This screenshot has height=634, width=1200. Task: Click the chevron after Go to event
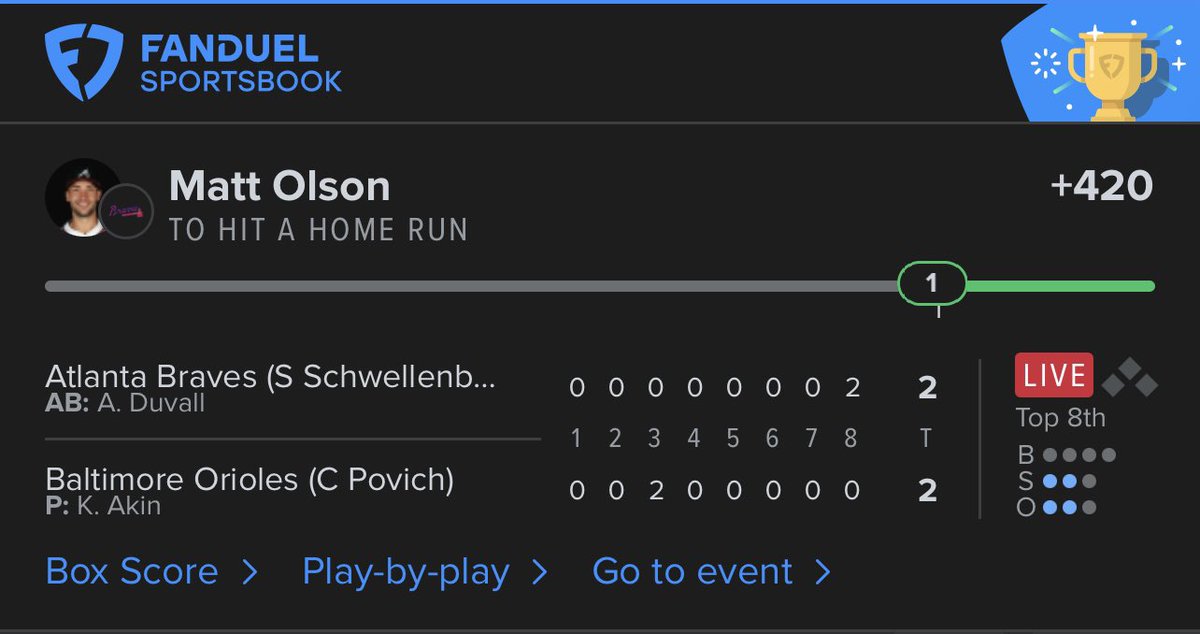(823, 573)
